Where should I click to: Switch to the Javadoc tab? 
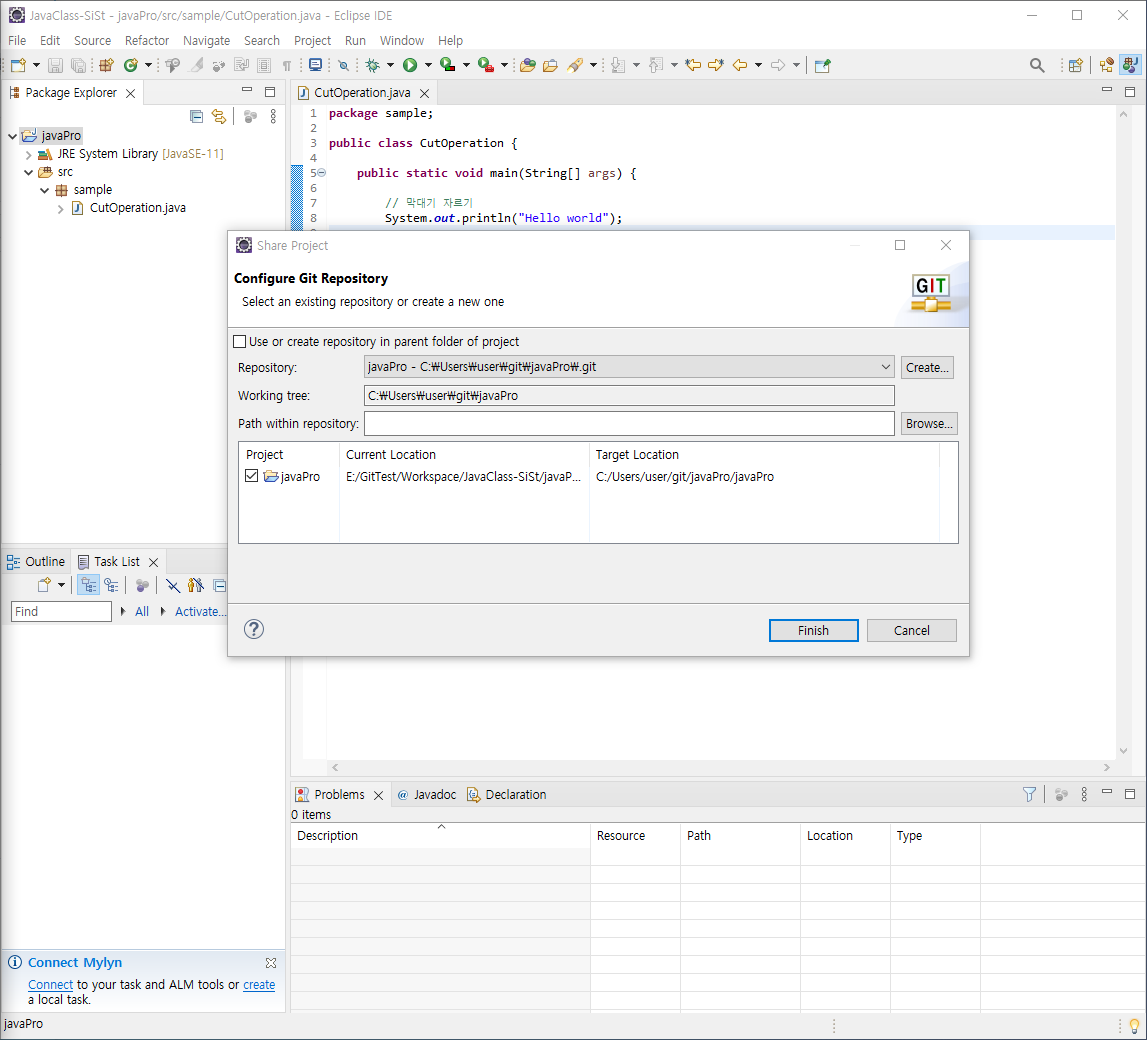[x=426, y=794]
